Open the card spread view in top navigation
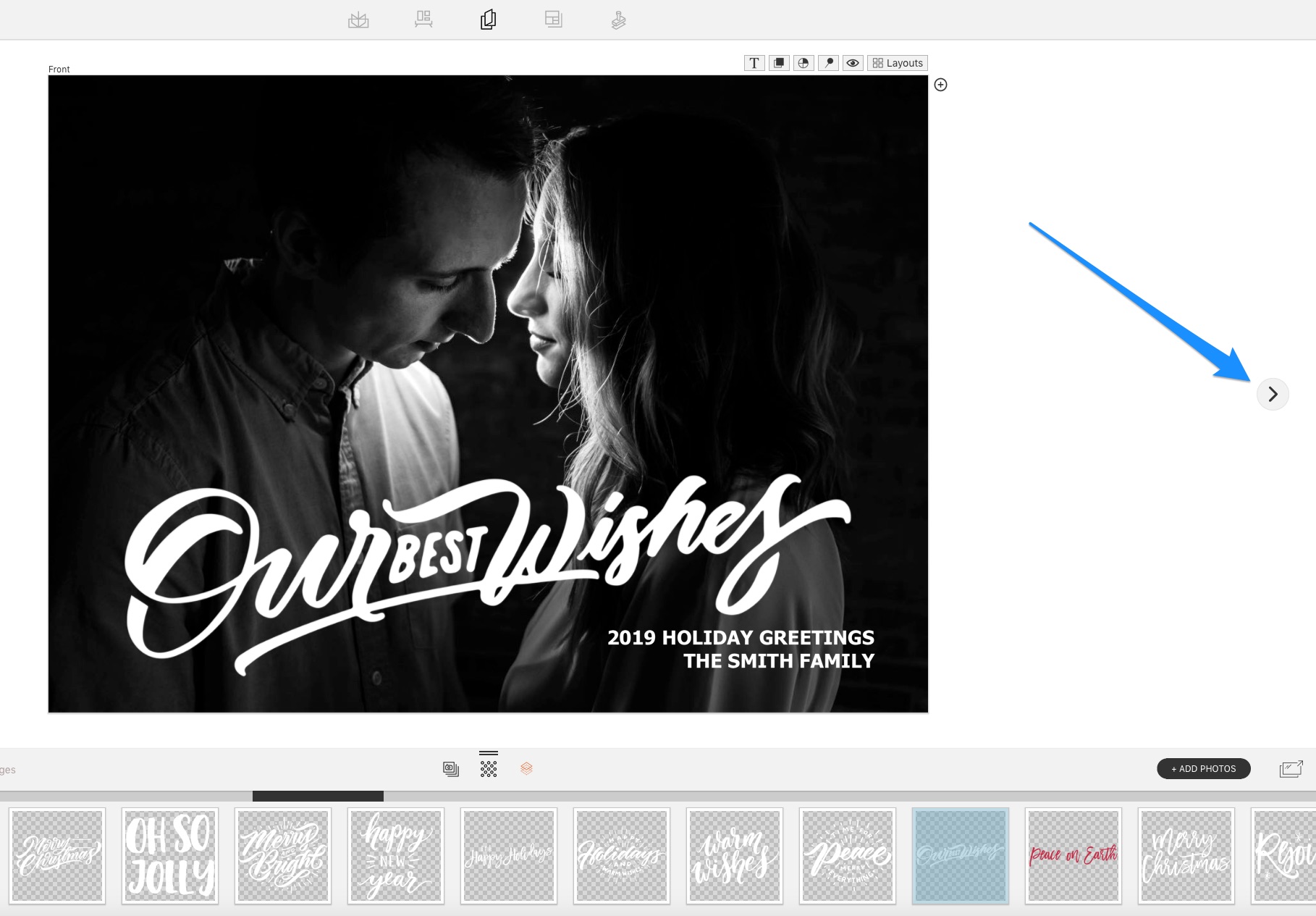1316x916 pixels. (x=489, y=20)
